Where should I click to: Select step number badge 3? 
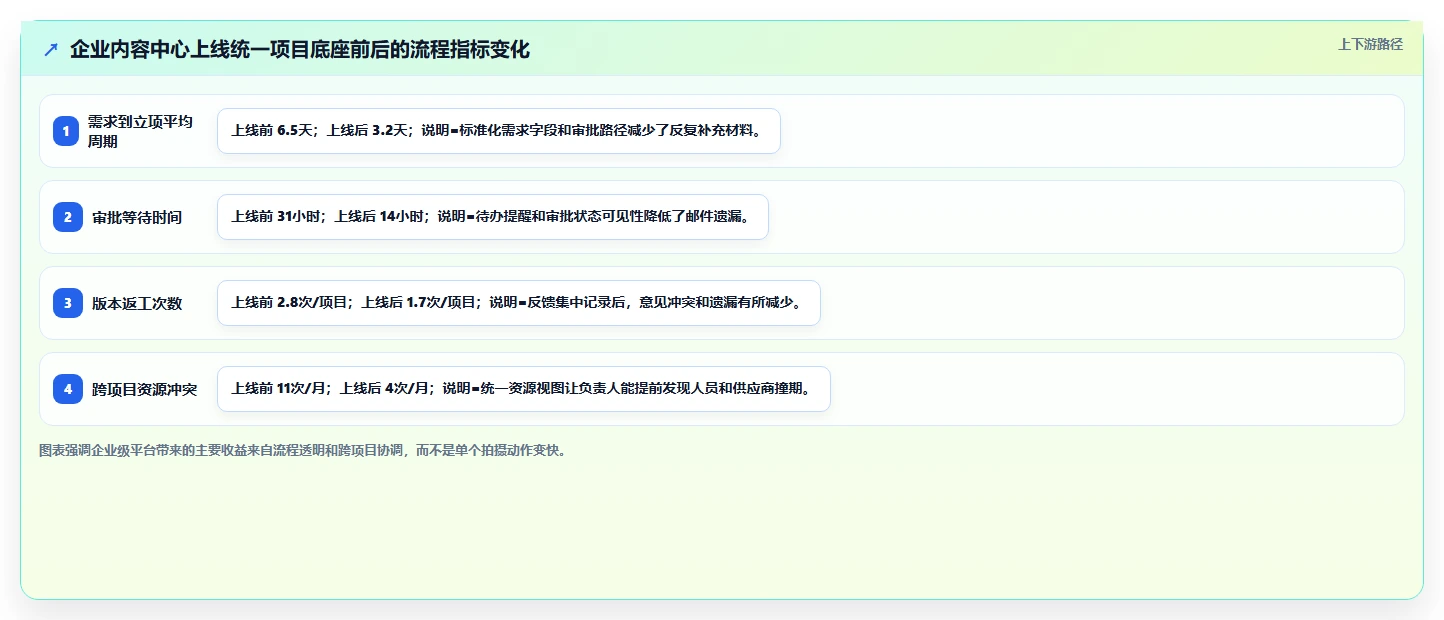[67, 303]
